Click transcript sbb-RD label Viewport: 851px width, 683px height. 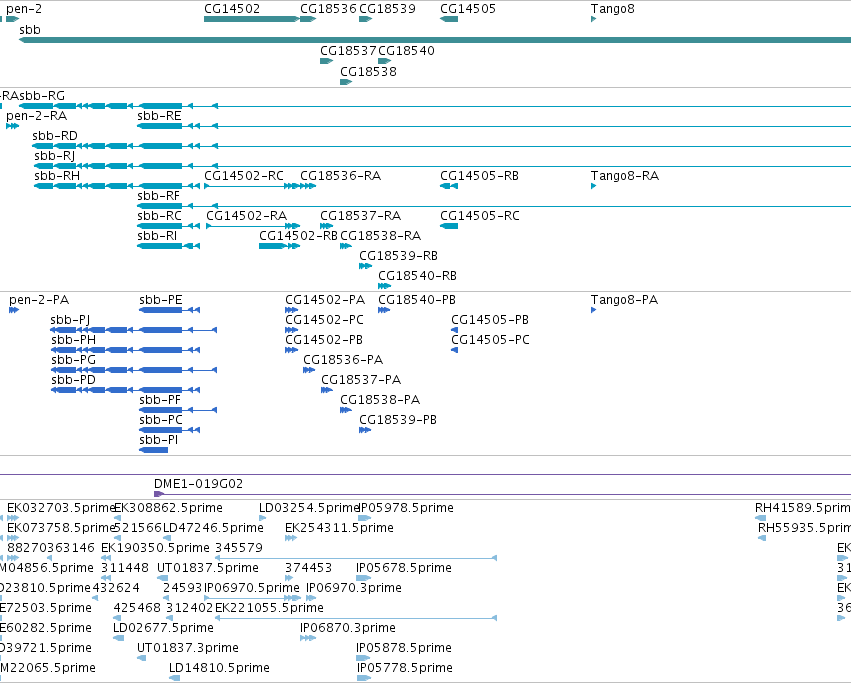click(55, 136)
